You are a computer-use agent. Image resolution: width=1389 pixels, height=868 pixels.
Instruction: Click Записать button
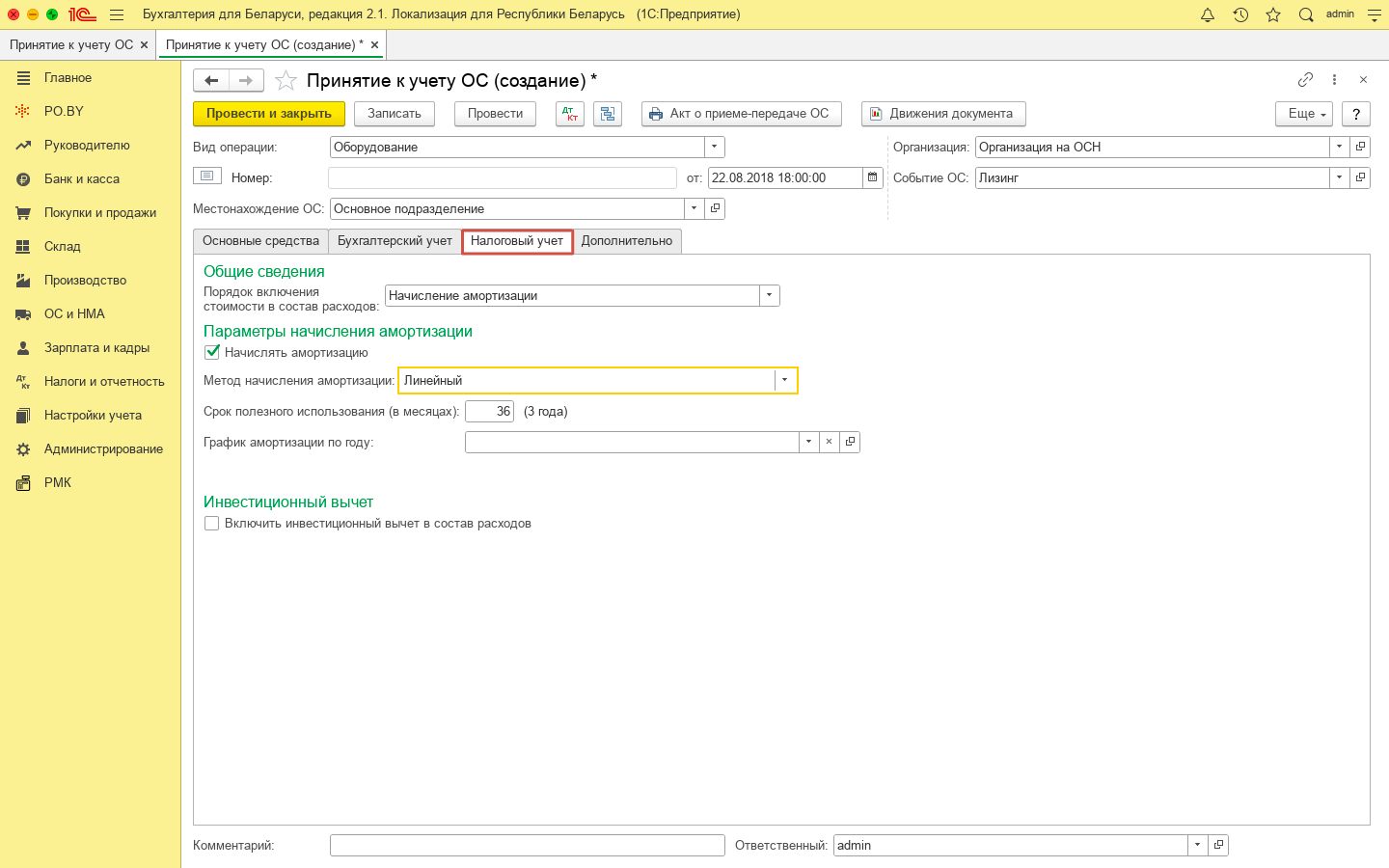click(395, 114)
